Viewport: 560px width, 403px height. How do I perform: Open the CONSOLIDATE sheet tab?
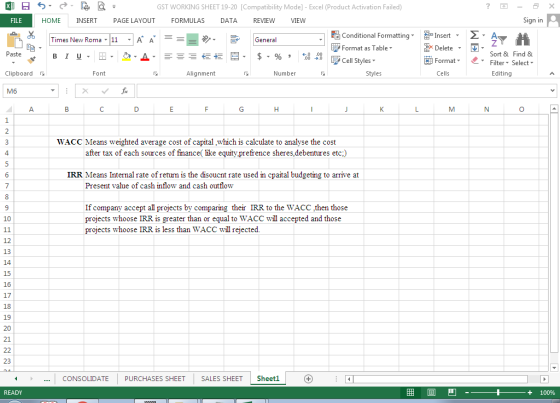pos(85,378)
